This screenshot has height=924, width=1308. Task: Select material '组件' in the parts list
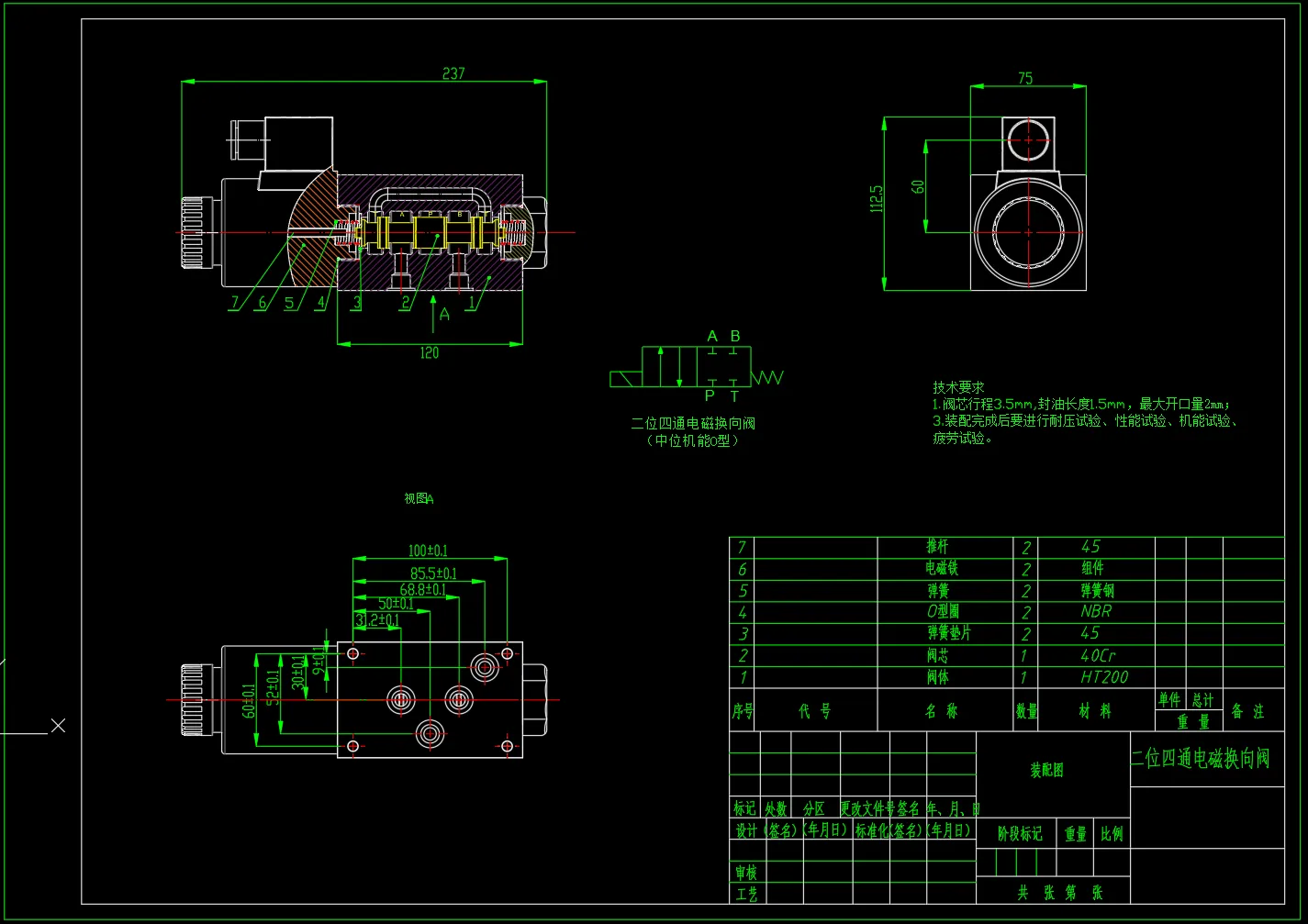coord(1092,569)
